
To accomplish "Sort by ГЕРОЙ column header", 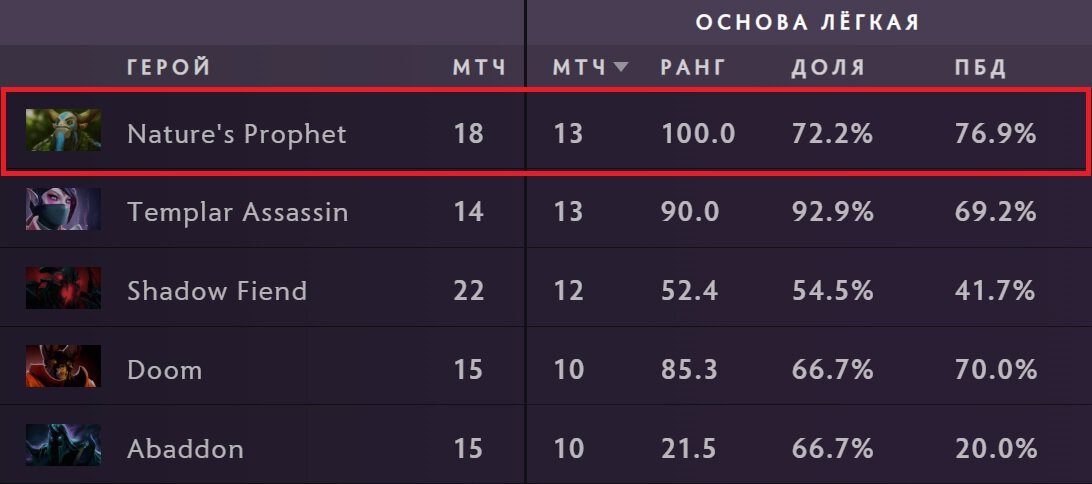I will (169, 68).
